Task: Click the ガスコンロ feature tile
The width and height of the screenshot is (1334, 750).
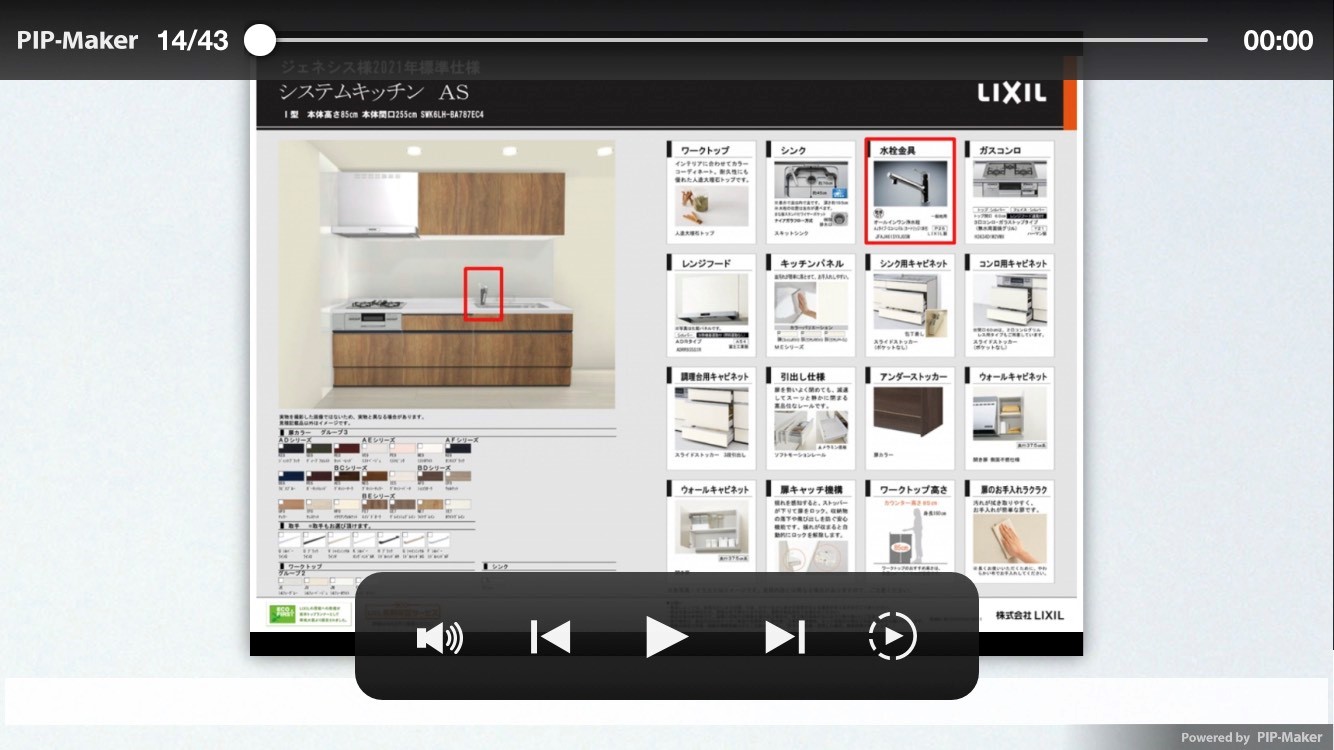Action: point(1009,191)
